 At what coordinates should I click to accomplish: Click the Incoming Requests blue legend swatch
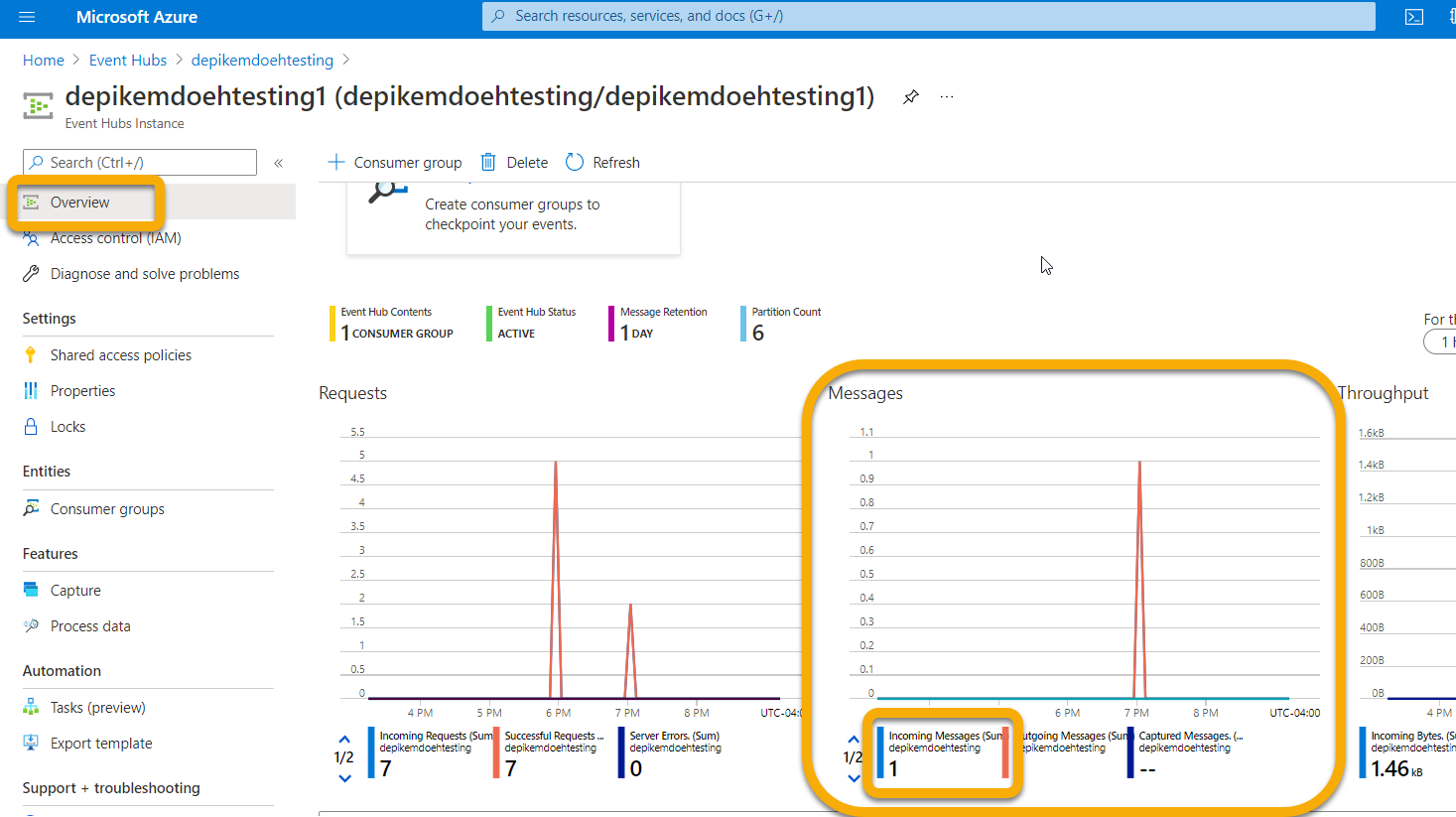[371, 753]
